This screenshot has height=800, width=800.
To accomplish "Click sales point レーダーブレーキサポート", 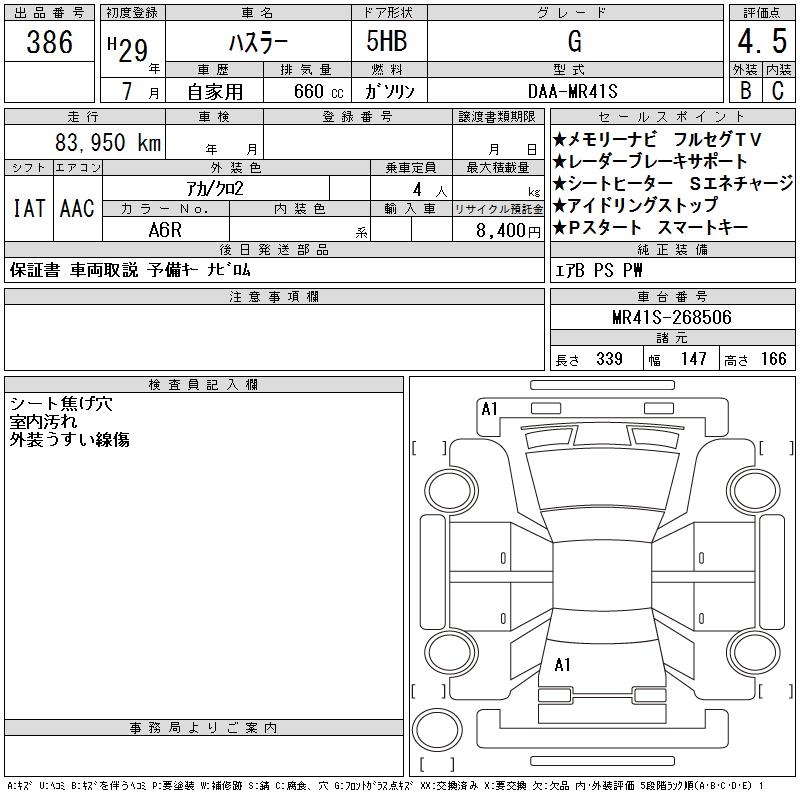I will [650, 161].
